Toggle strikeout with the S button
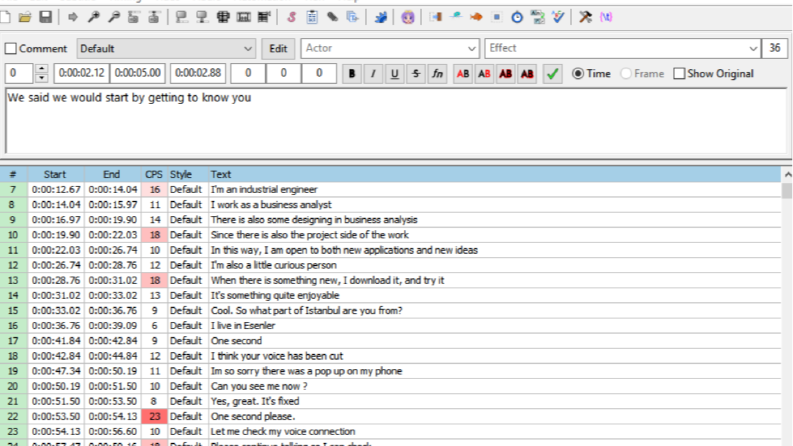793x446 pixels. (416, 74)
